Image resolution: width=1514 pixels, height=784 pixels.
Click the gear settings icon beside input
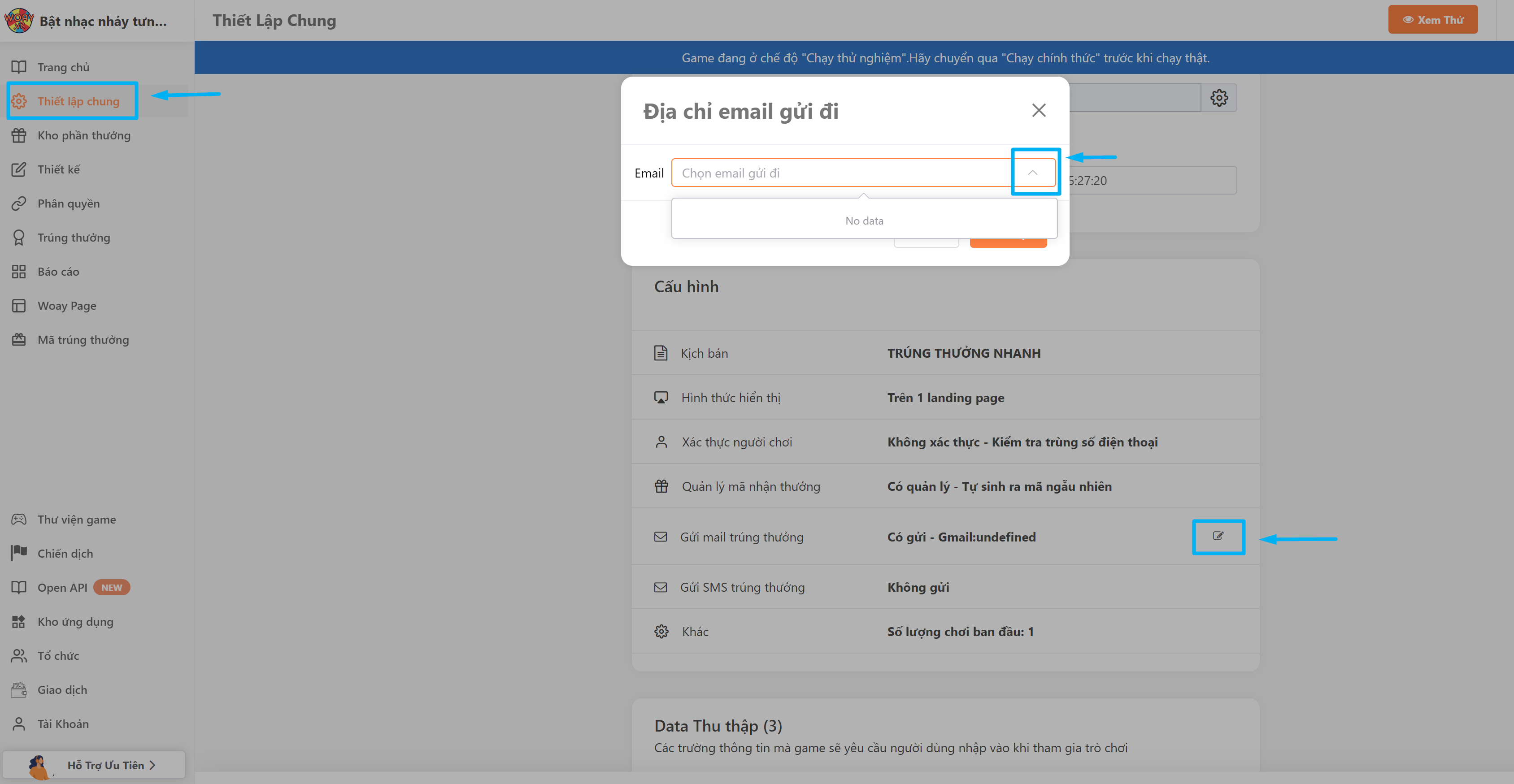1218,97
